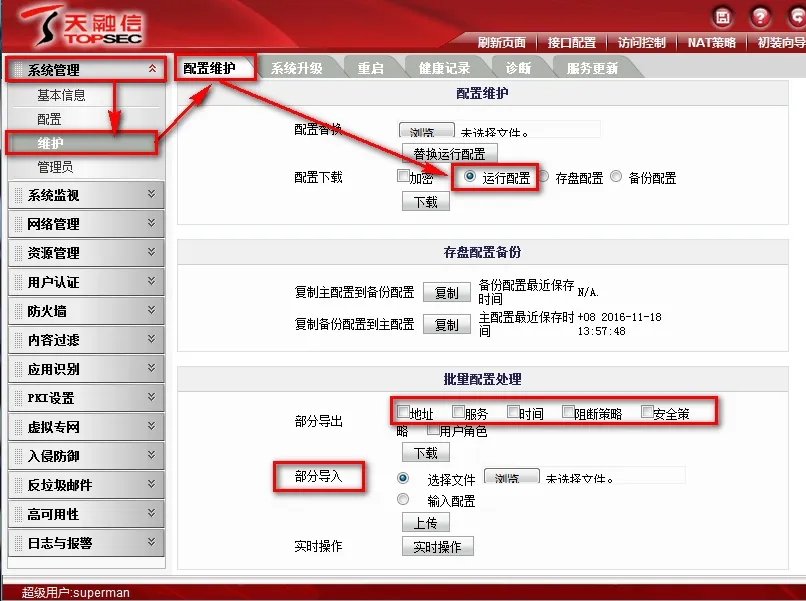Screen dimensions: 806x601
Task: Click 复制 for 复制主配置到备份配置
Action: tap(446, 293)
